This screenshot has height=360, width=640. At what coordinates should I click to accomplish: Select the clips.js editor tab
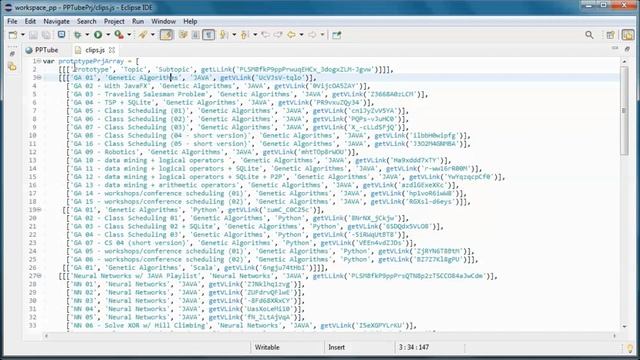[95, 50]
